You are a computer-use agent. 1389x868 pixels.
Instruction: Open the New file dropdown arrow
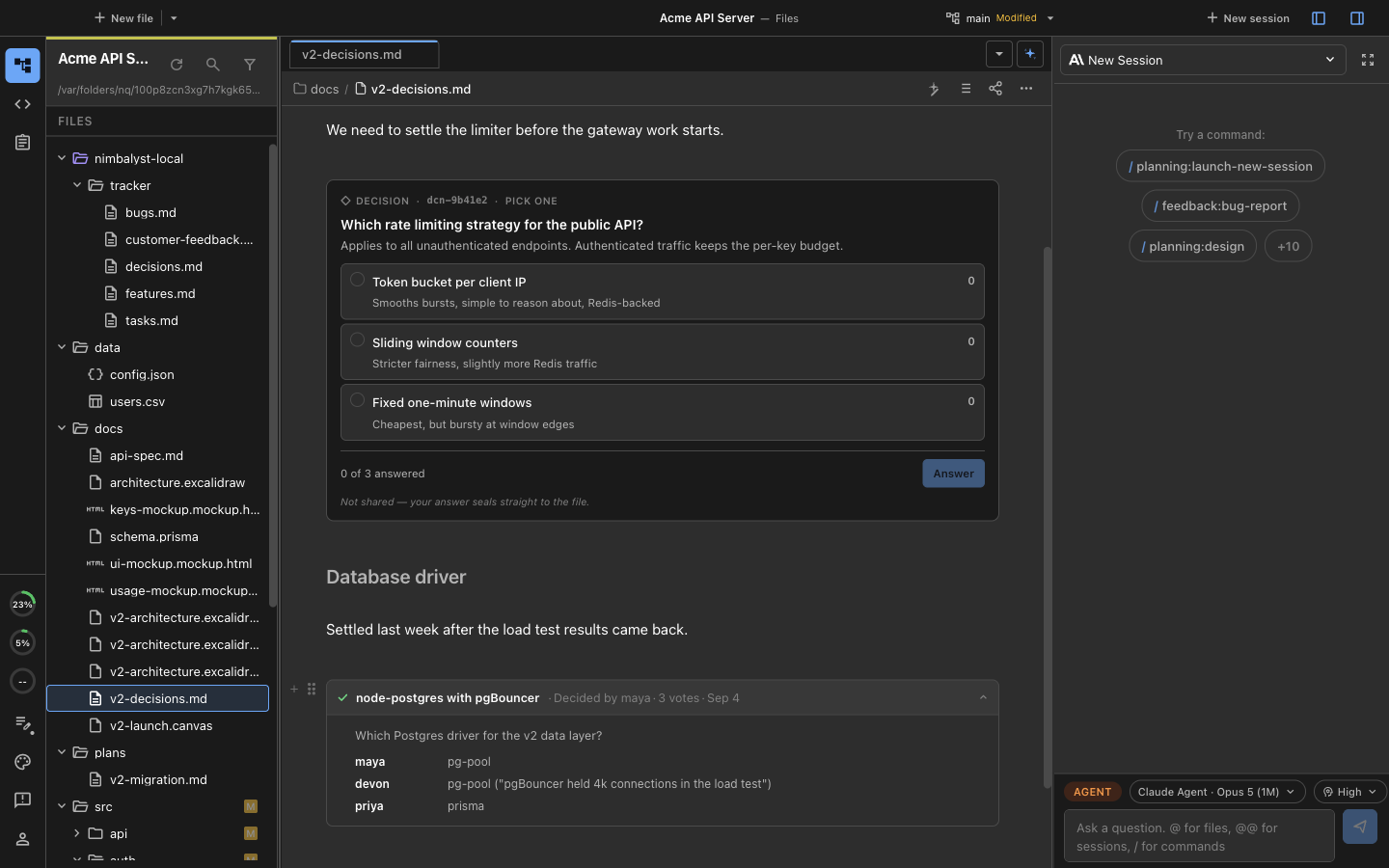174,18
